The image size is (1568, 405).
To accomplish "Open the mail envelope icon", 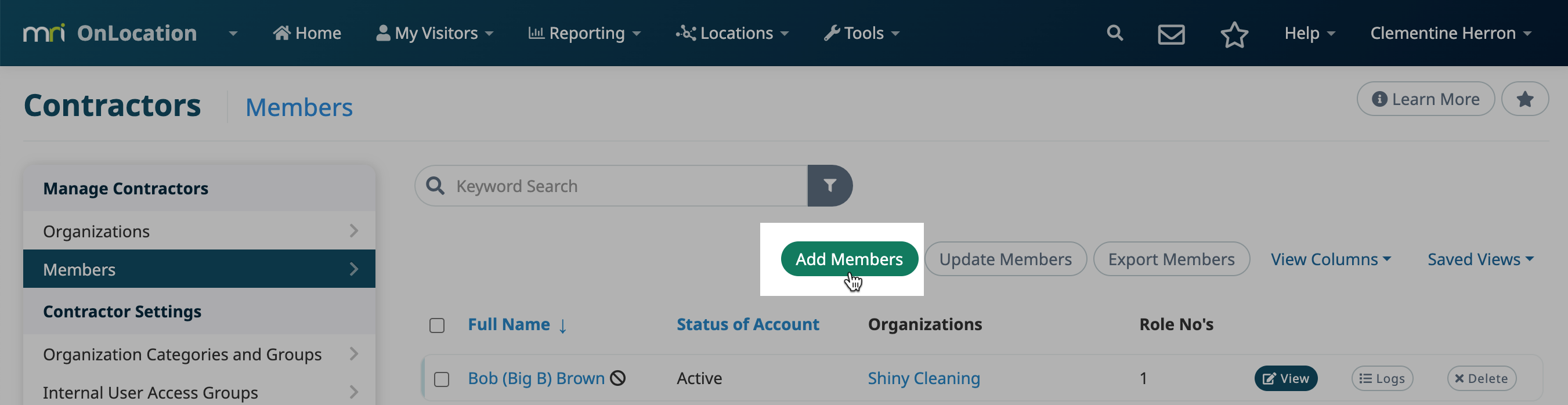I will coord(1171,34).
